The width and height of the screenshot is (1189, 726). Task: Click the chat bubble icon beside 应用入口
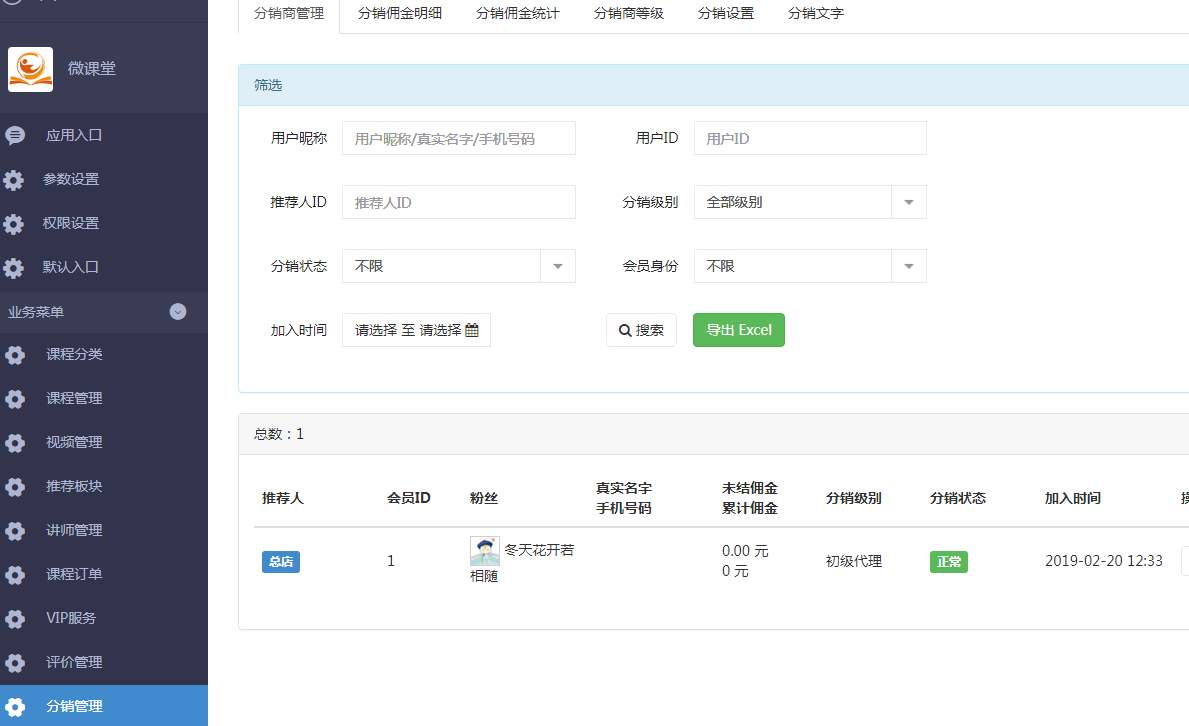coord(14,135)
